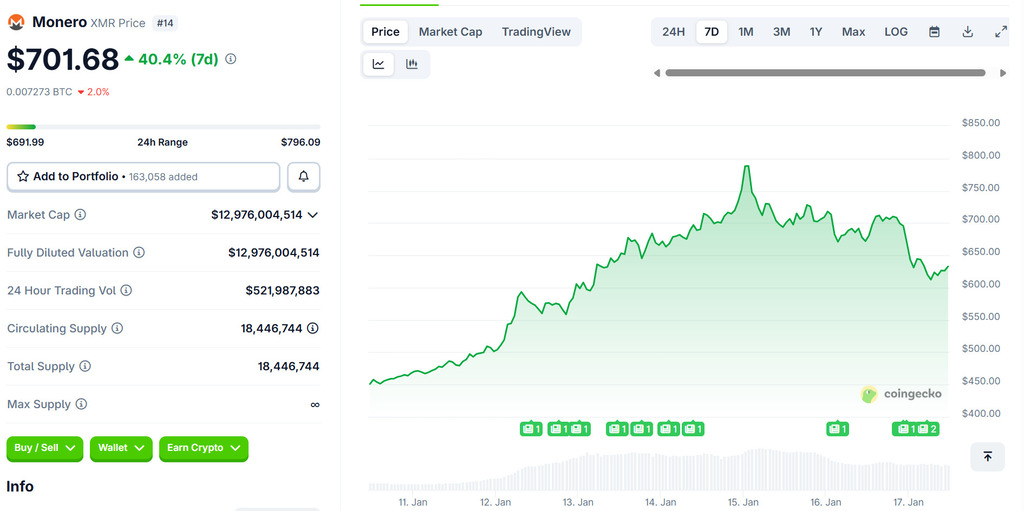Select the 24H time range
The width and height of the screenshot is (1024, 511).
673,32
